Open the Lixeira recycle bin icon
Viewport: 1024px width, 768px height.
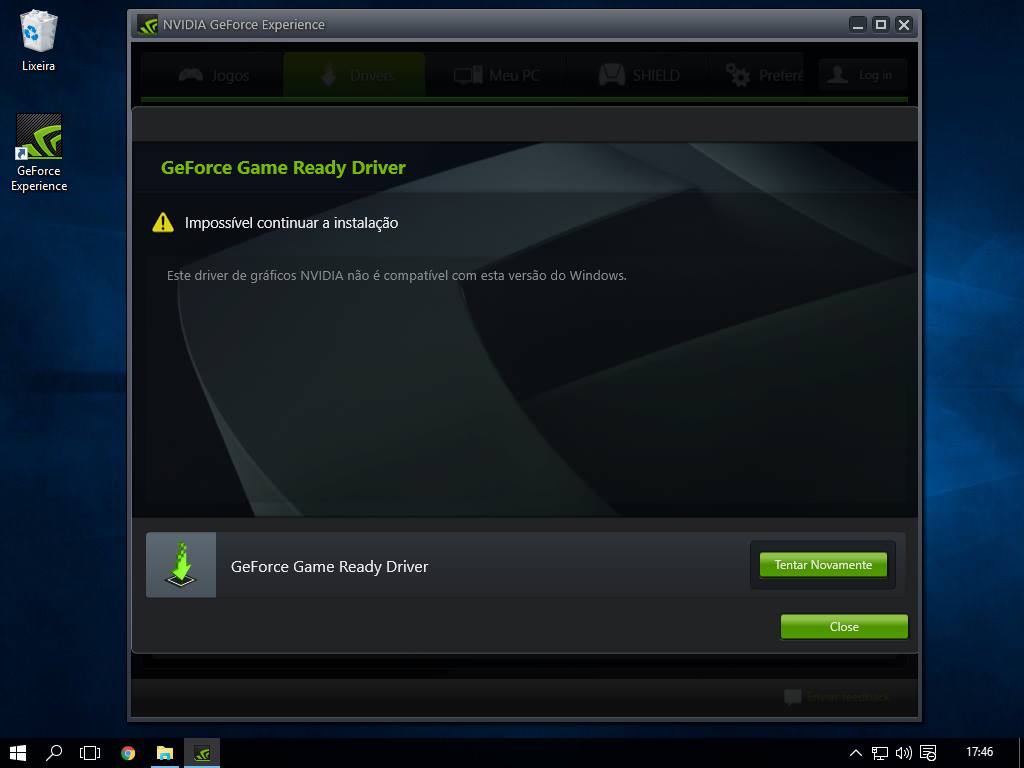point(39,40)
